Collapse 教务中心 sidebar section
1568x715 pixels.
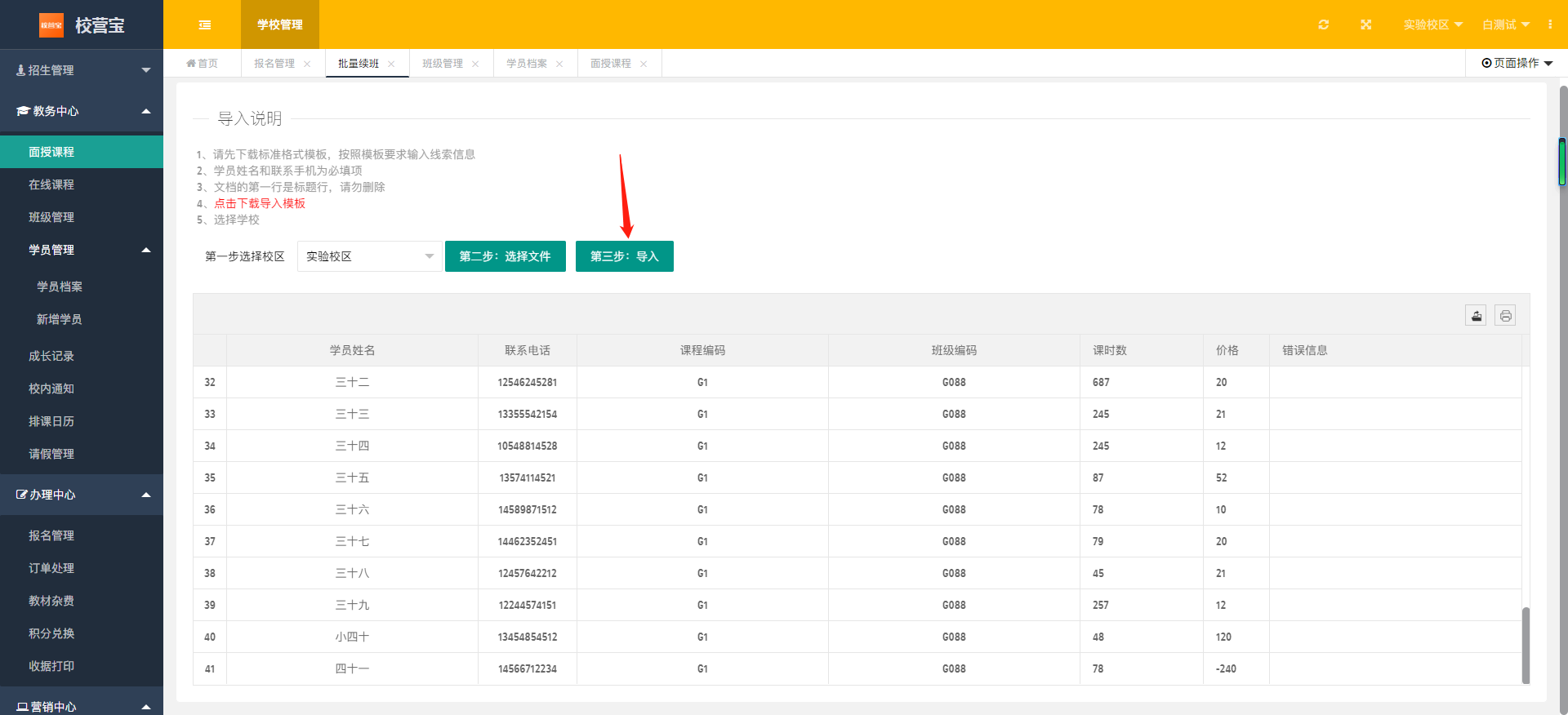(x=82, y=111)
